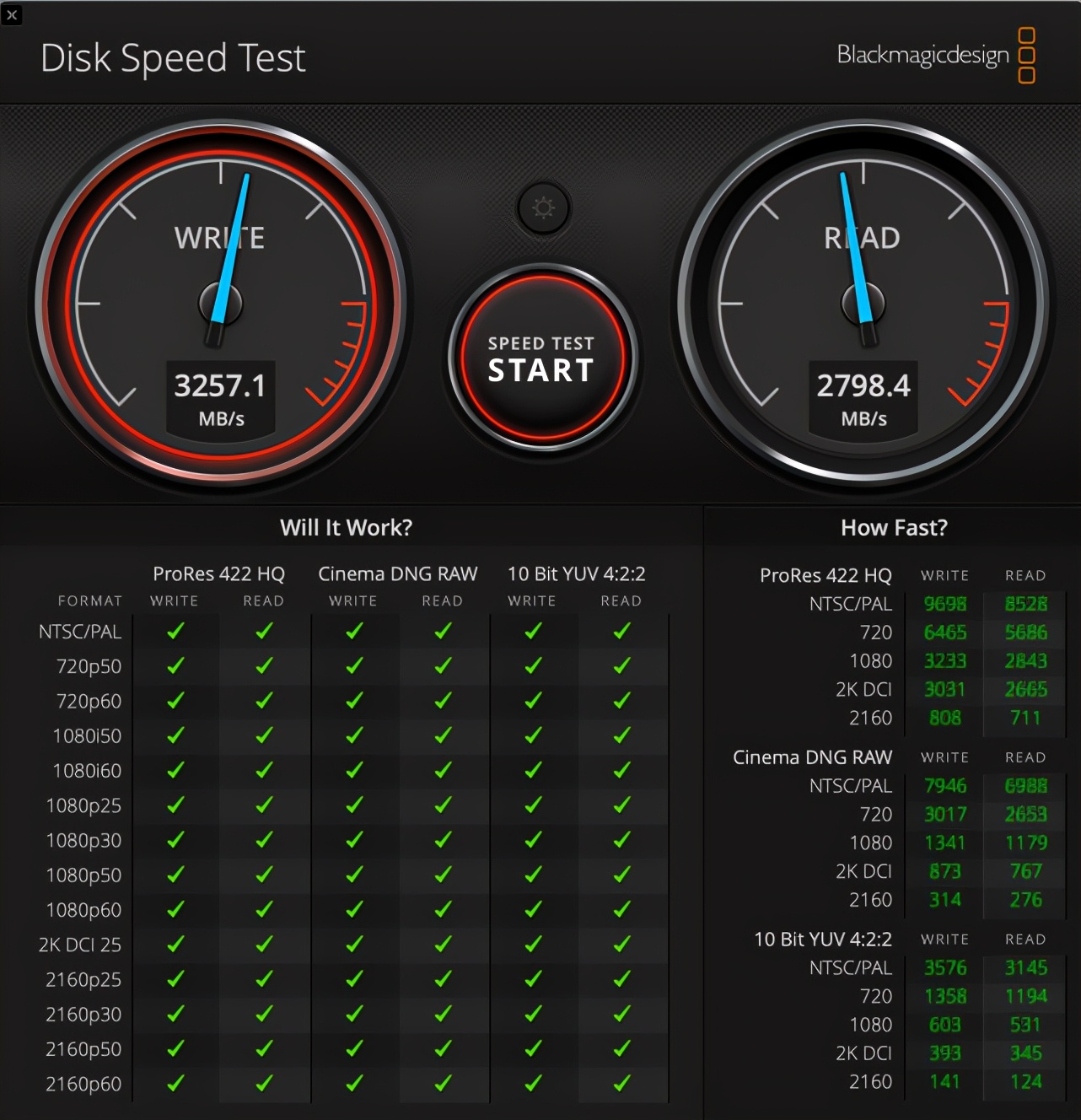Close the Disk Speed Test window
The height and width of the screenshot is (1120, 1081).
[x=12, y=14]
